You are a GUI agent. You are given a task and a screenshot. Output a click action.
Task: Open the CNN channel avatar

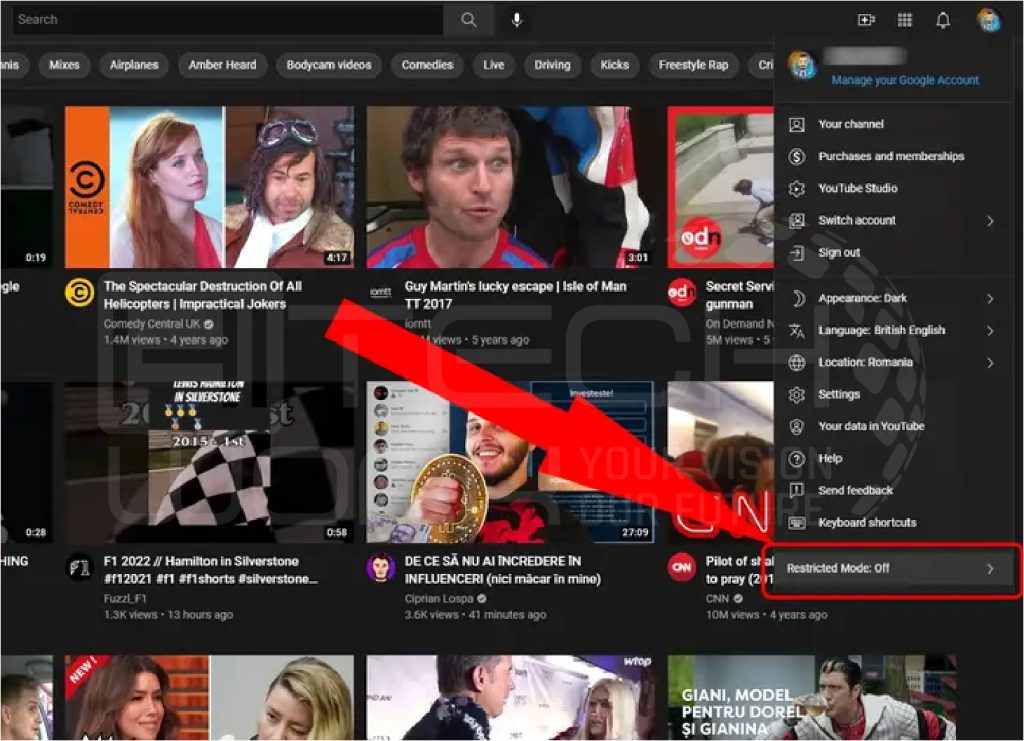tap(682, 567)
